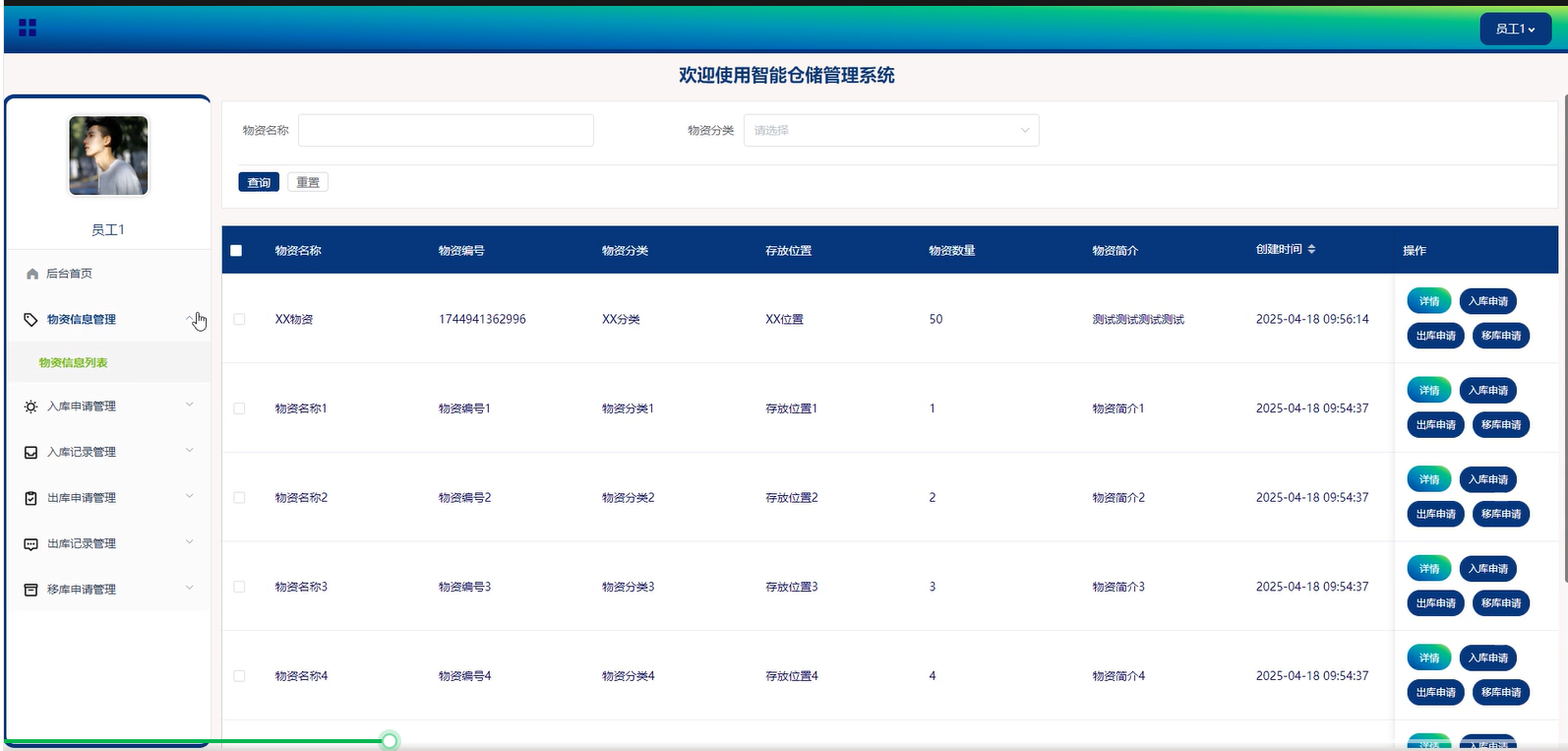
Task: Check the row checkbox for 物资名称3
Action: [239, 587]
